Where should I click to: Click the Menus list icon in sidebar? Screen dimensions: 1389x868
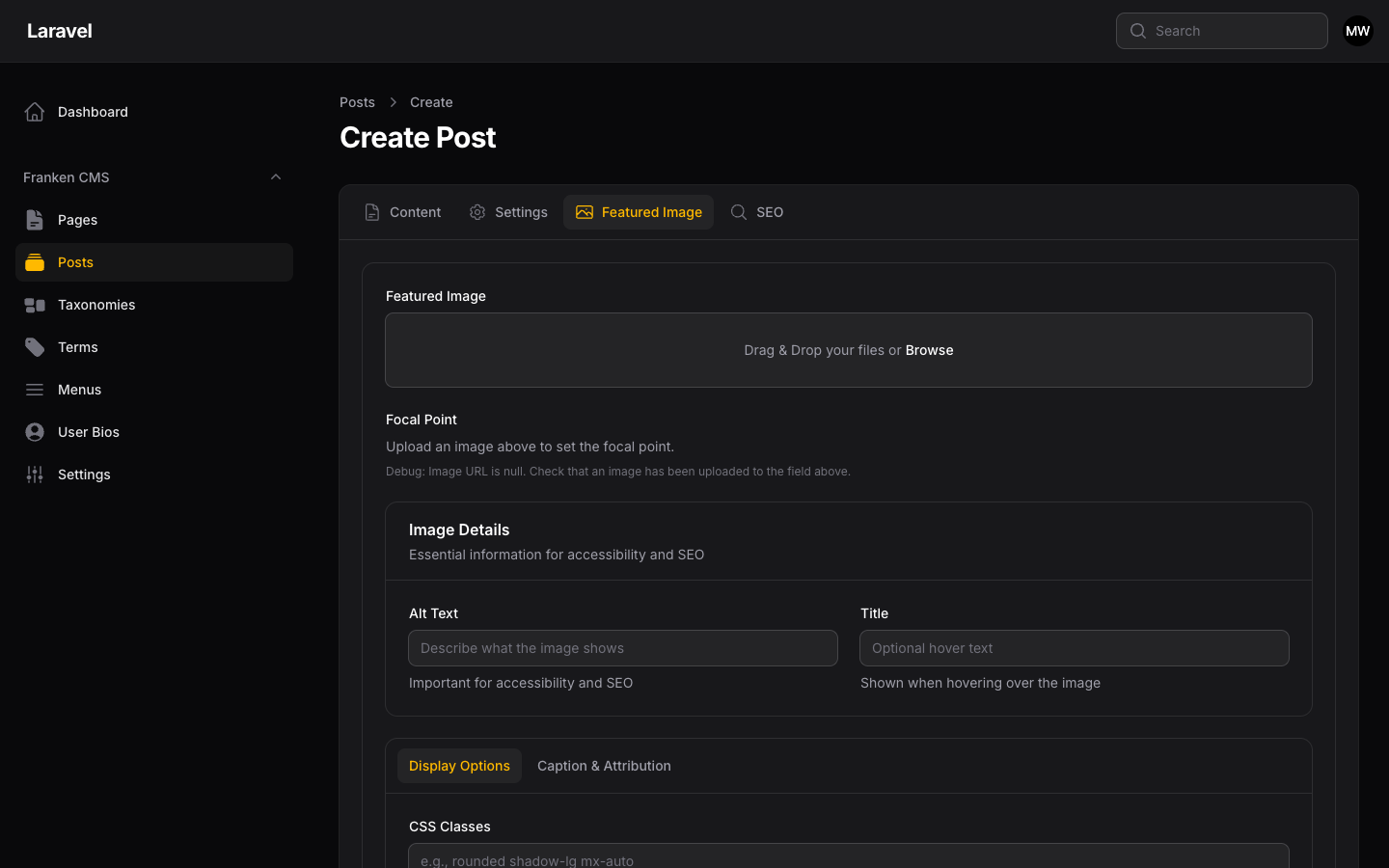click(35, 389)
